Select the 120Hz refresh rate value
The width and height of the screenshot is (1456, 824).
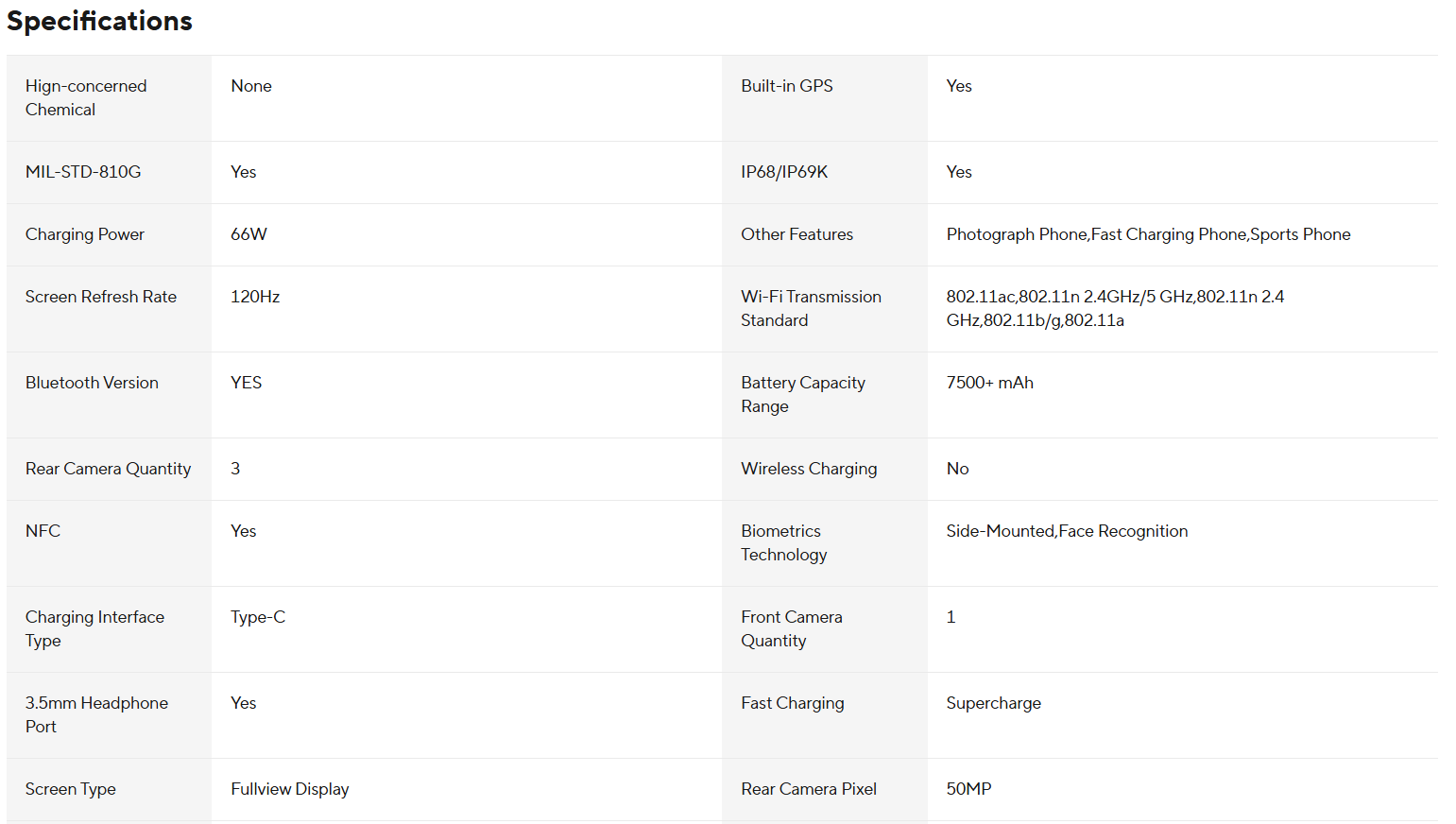[255, 297]
